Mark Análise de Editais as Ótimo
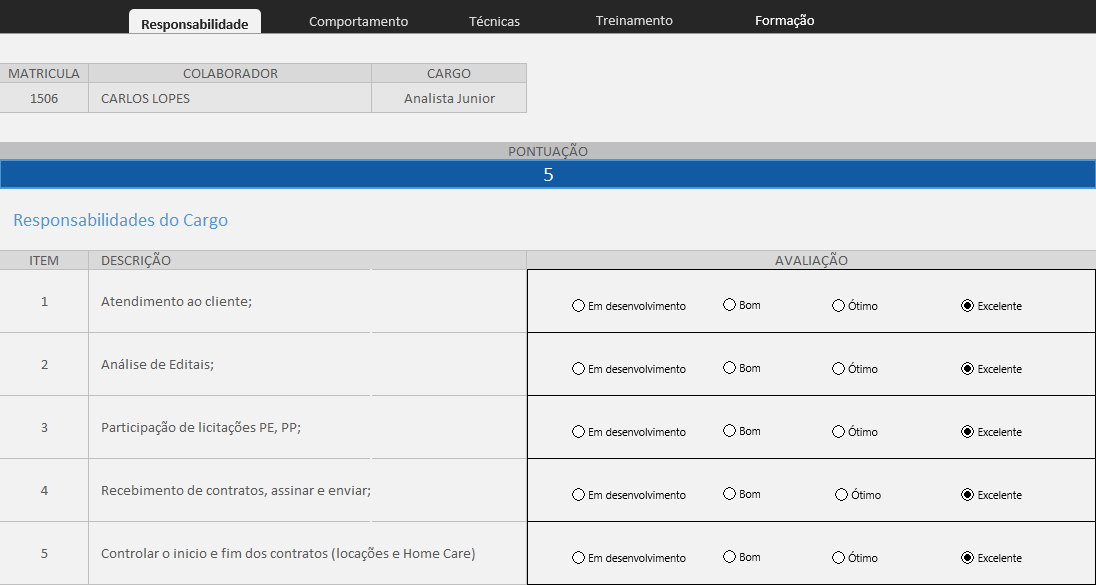 coord(838,369)
